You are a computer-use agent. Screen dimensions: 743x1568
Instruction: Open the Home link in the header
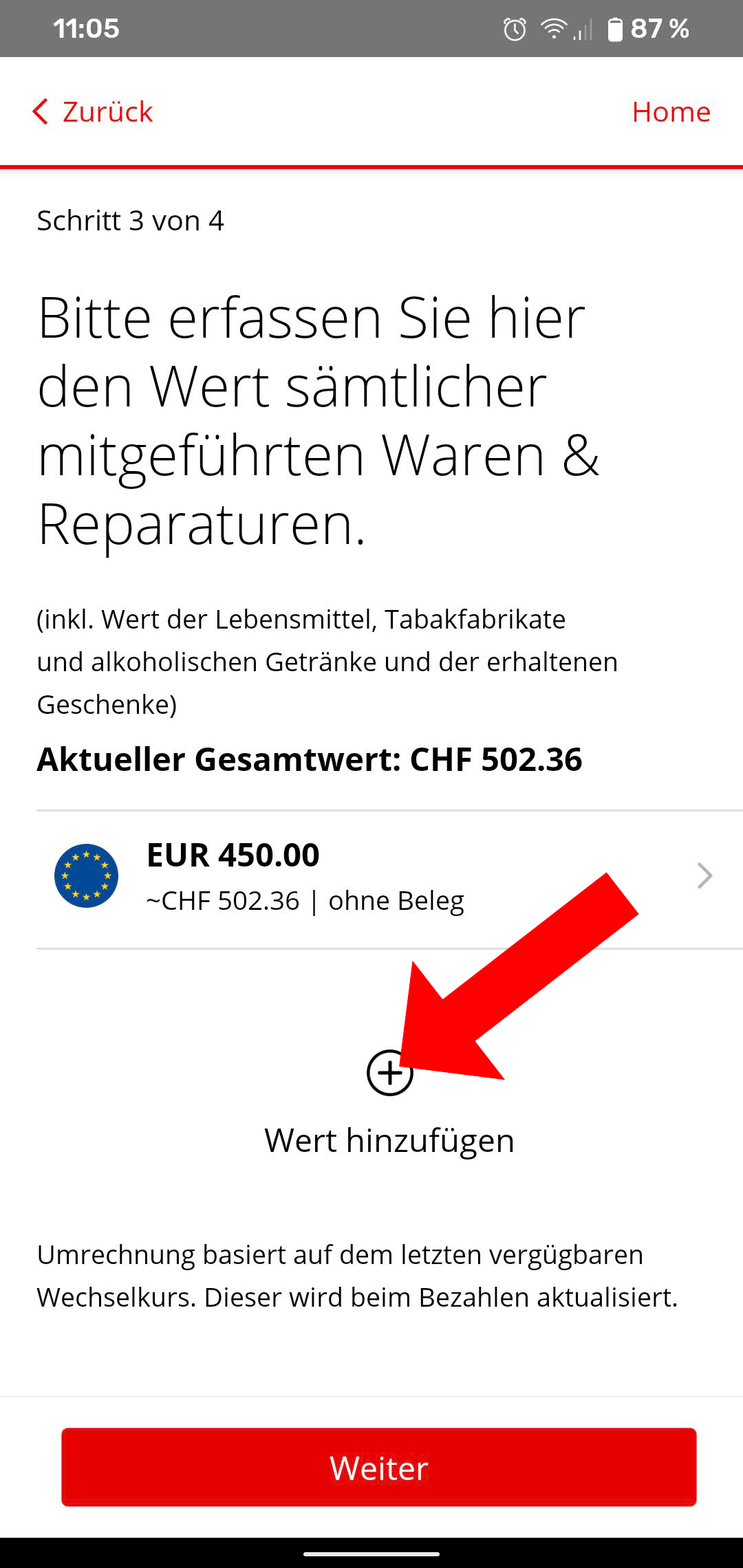(x=671, y=111)
